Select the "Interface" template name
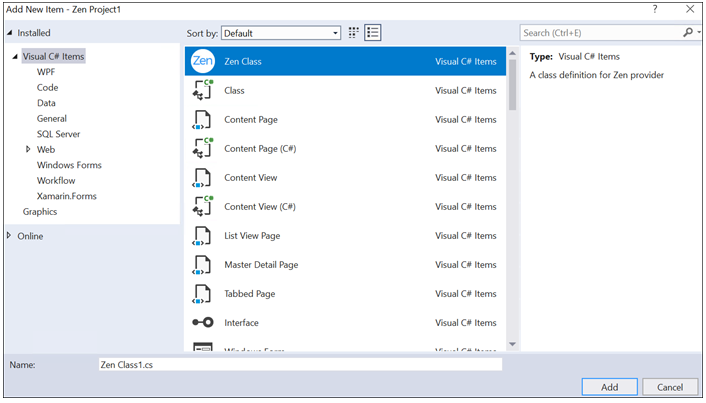The image size is (706, 403). [241, 323]
